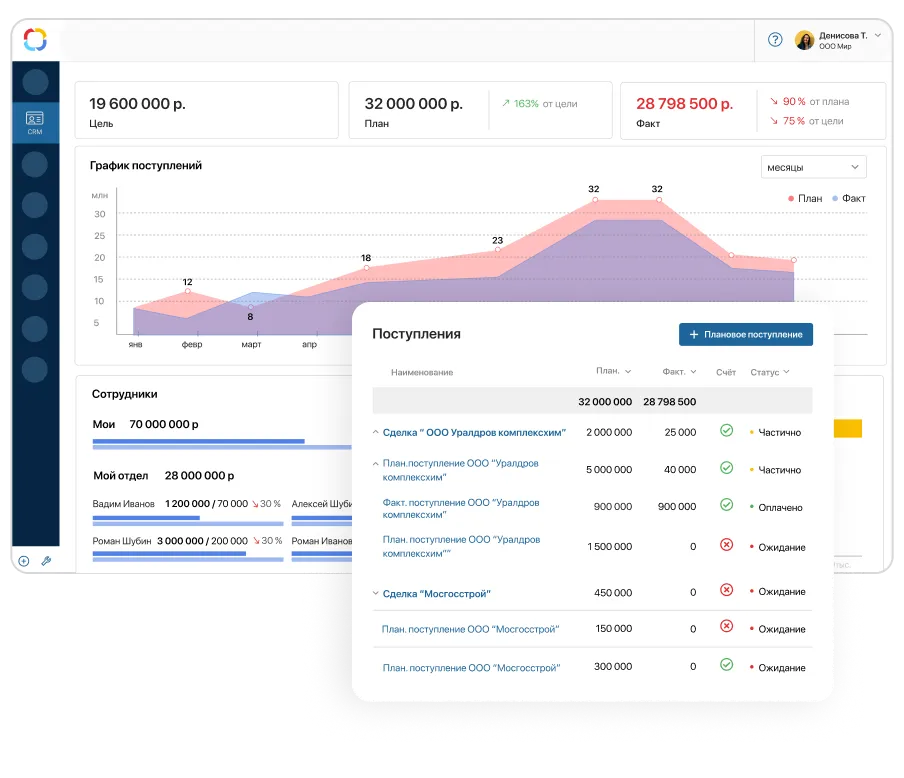904x778 pixels.
Task: Click red cross invoice icon for Сделка Мосгосстрой
Action: 727,590
